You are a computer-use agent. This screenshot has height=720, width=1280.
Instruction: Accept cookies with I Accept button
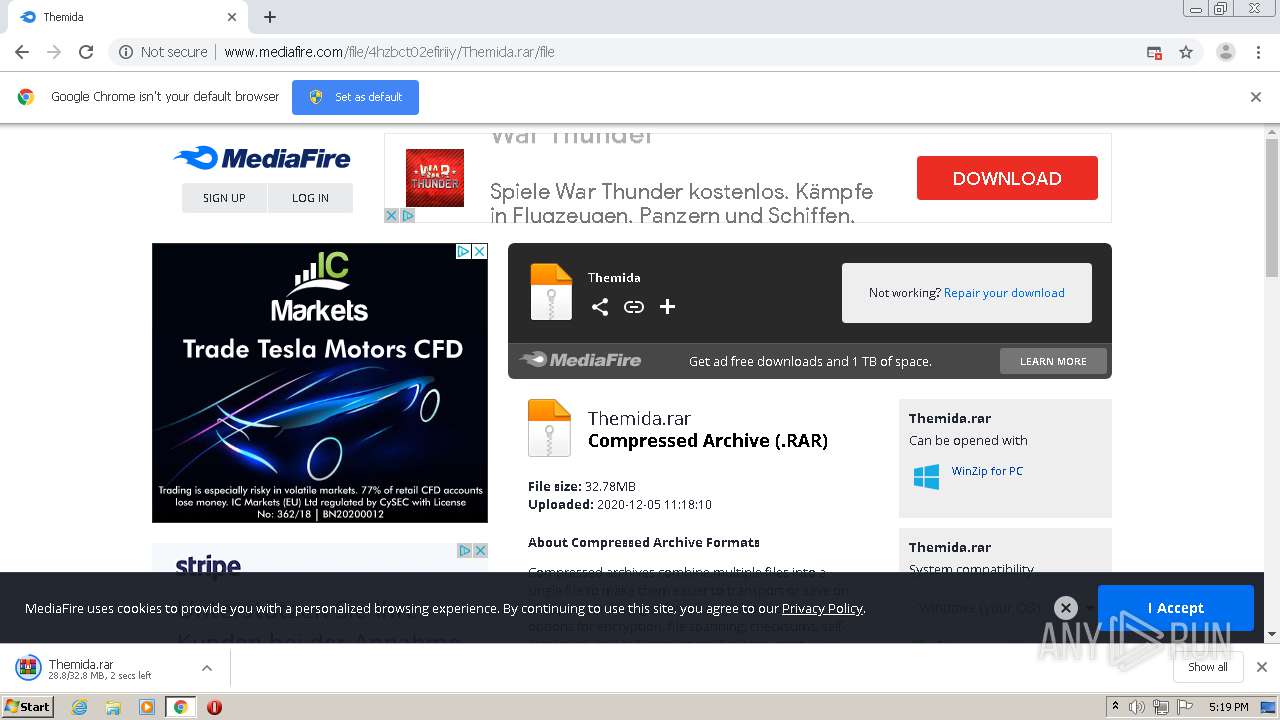pyautogui.click(x=1175, y=608)
